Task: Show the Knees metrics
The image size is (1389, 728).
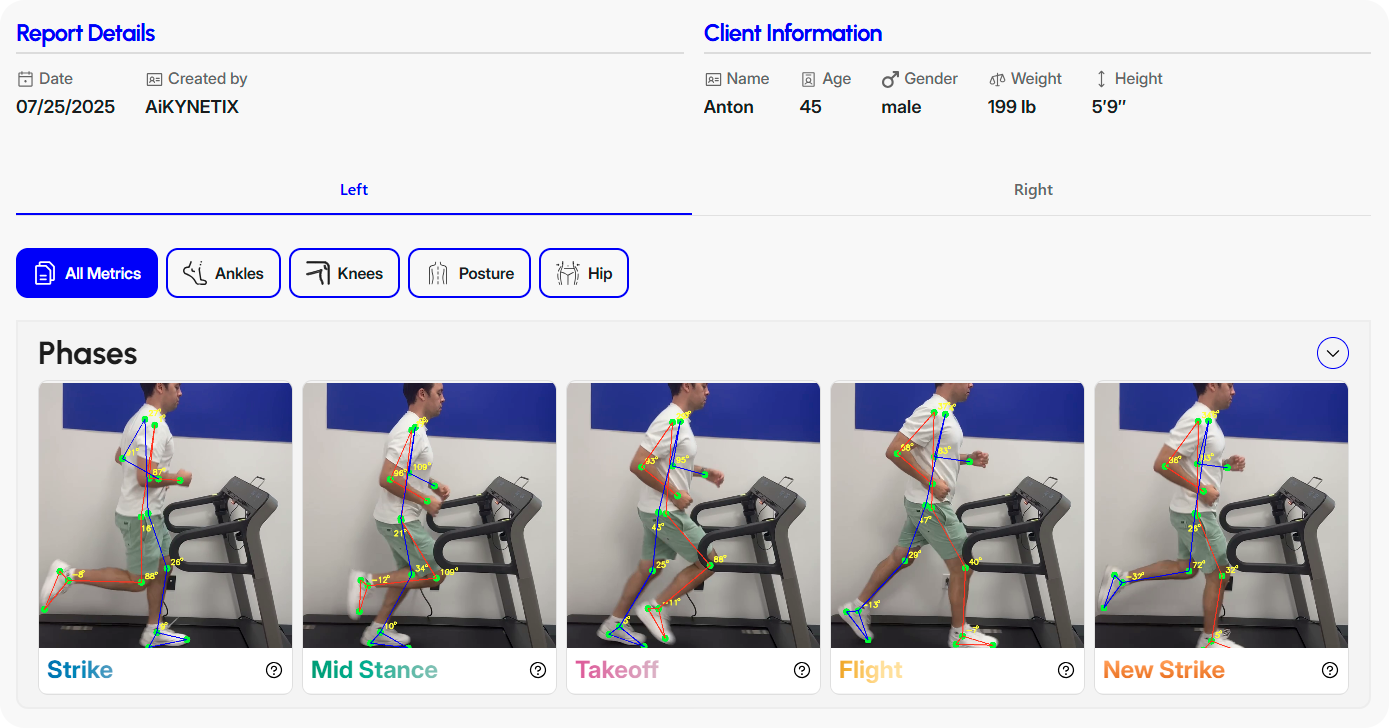Action: 344,273
